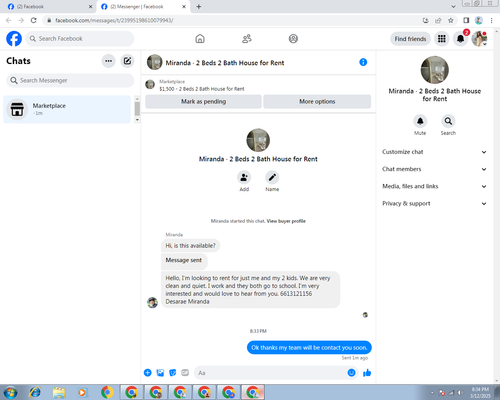Expand Privacy & support section
Screen dimensions: 500x400
pos(434,204)
